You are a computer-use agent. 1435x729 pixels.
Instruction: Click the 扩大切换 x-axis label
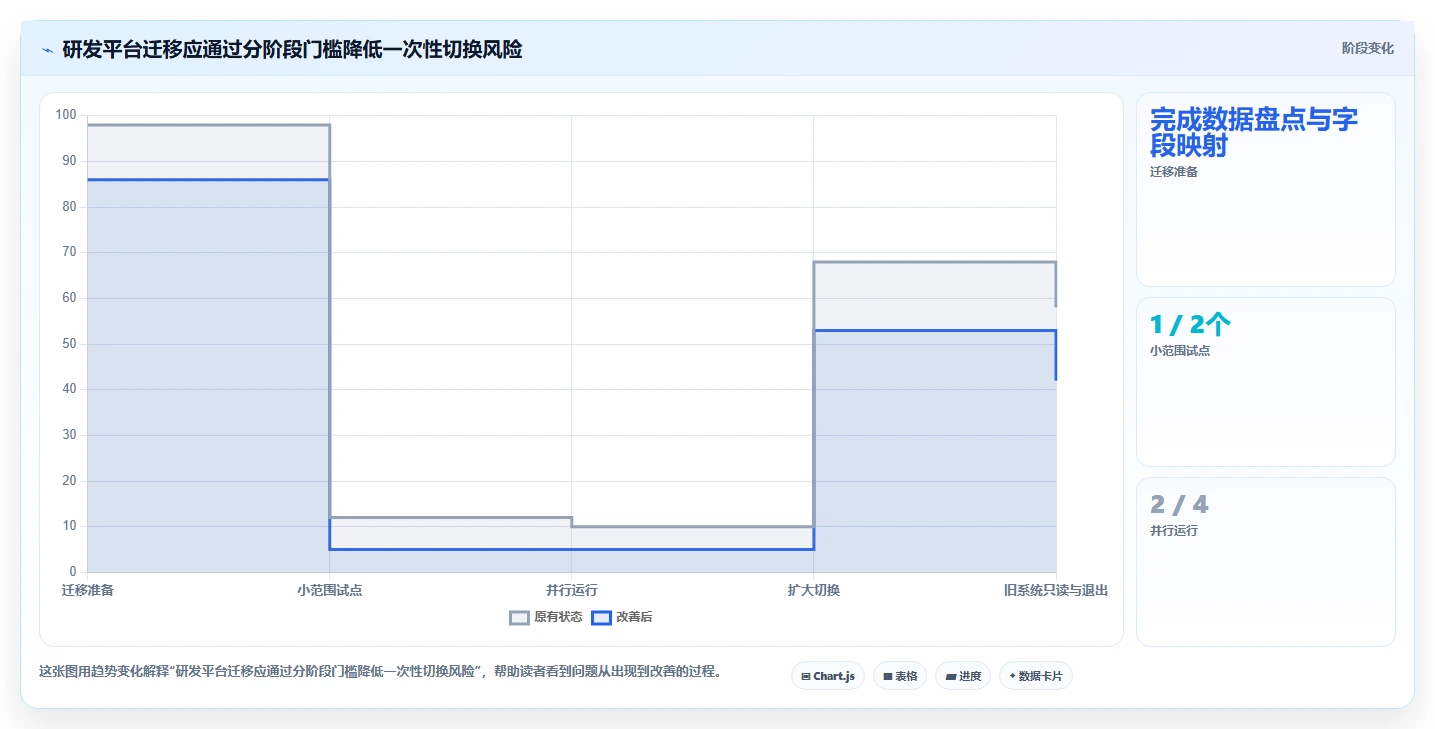coord(814,590)
